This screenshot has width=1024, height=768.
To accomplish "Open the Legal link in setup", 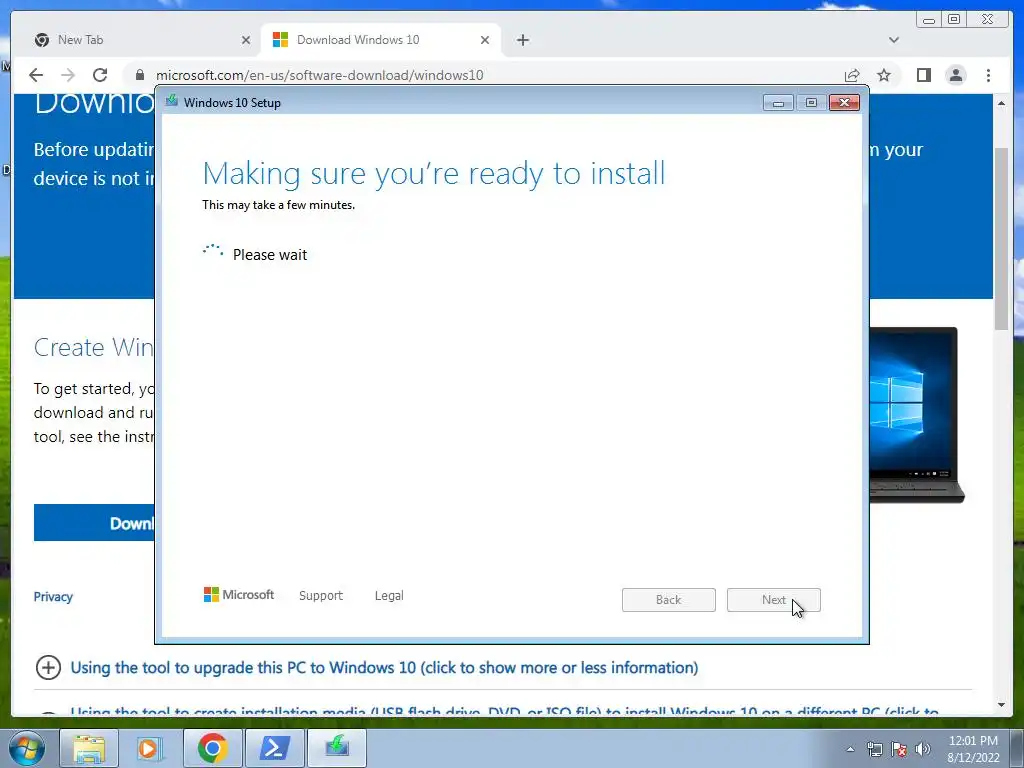I will pos(389,596).
